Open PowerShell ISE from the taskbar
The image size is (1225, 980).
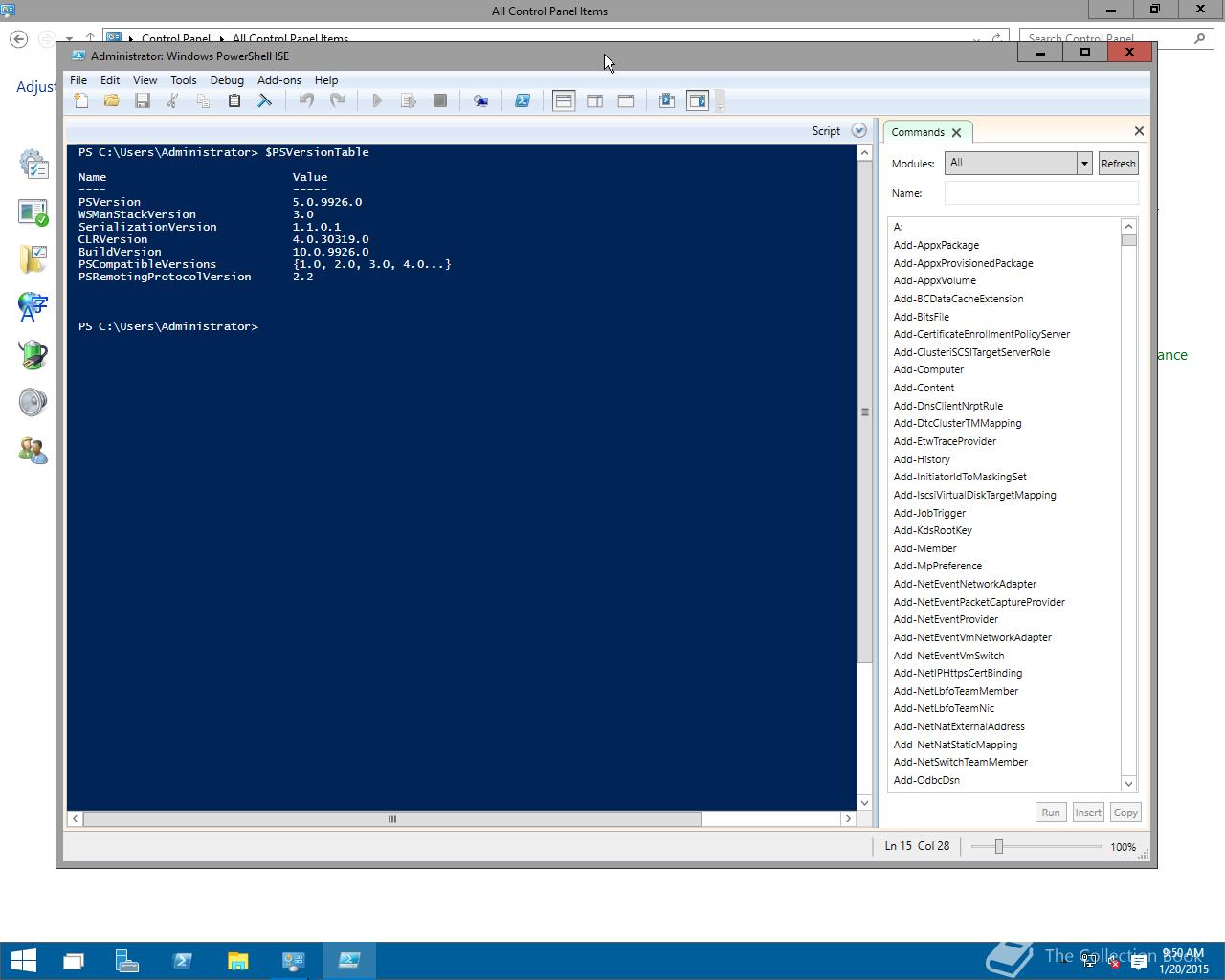pyautogui.click(x=348, y=960)
